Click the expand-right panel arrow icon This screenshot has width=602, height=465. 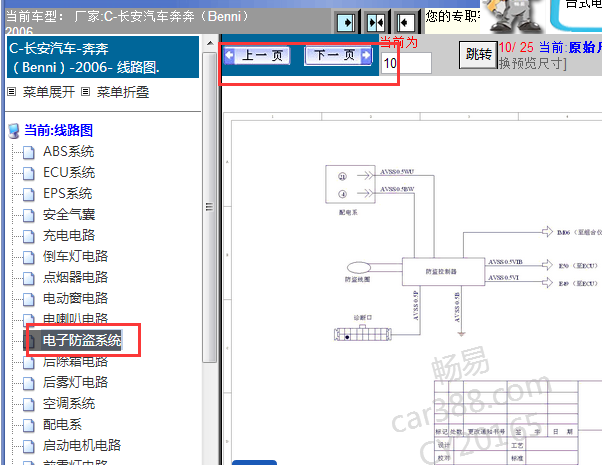[346, 22]
